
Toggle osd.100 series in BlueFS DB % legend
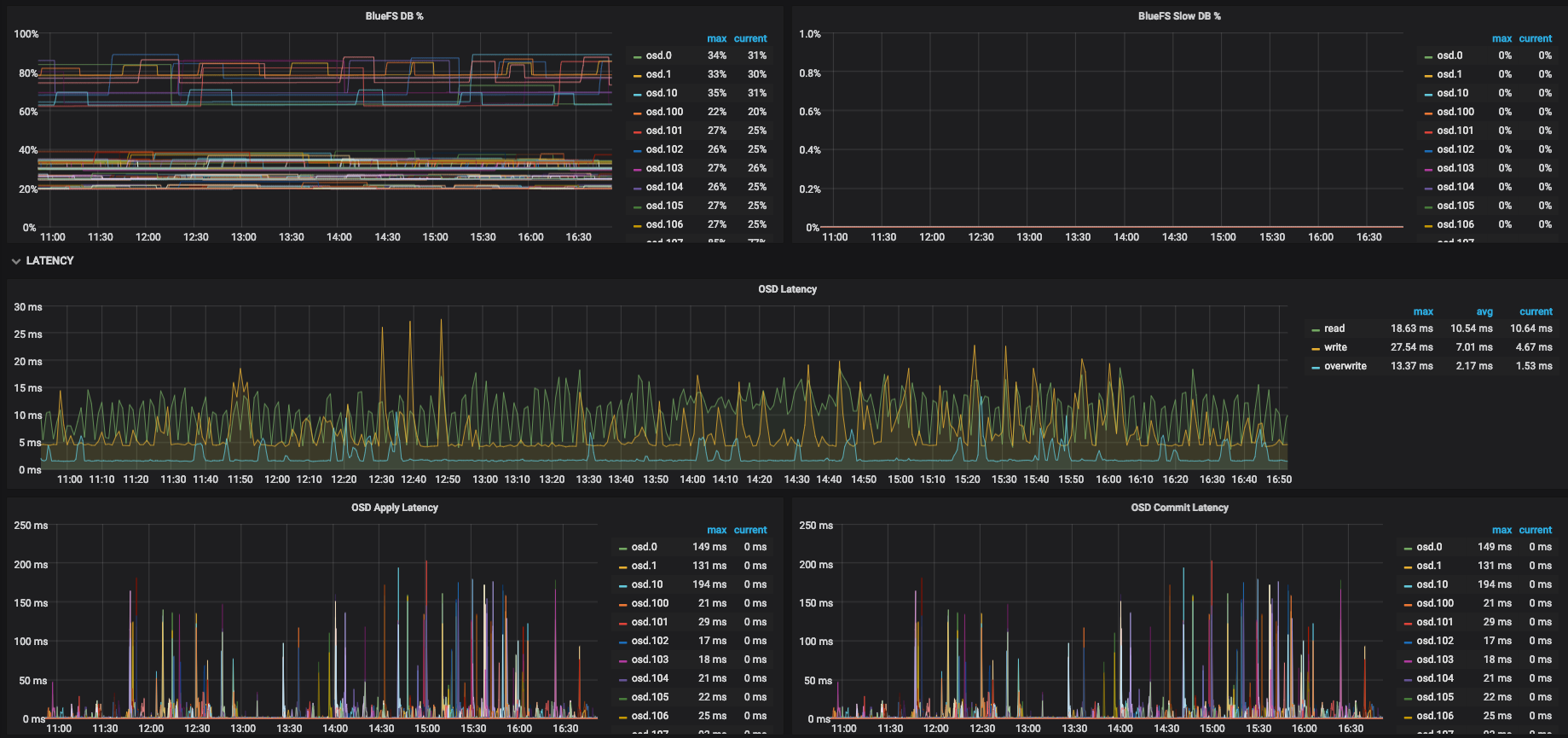(x=664, y=112)
